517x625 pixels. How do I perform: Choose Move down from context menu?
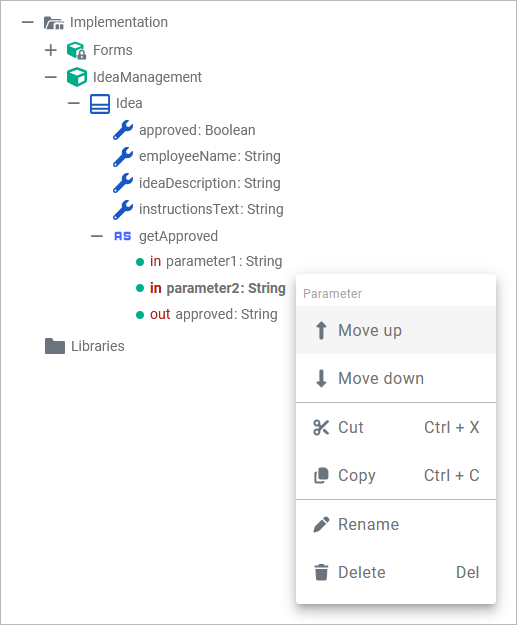pyautogui.click(x=396, y=378)
